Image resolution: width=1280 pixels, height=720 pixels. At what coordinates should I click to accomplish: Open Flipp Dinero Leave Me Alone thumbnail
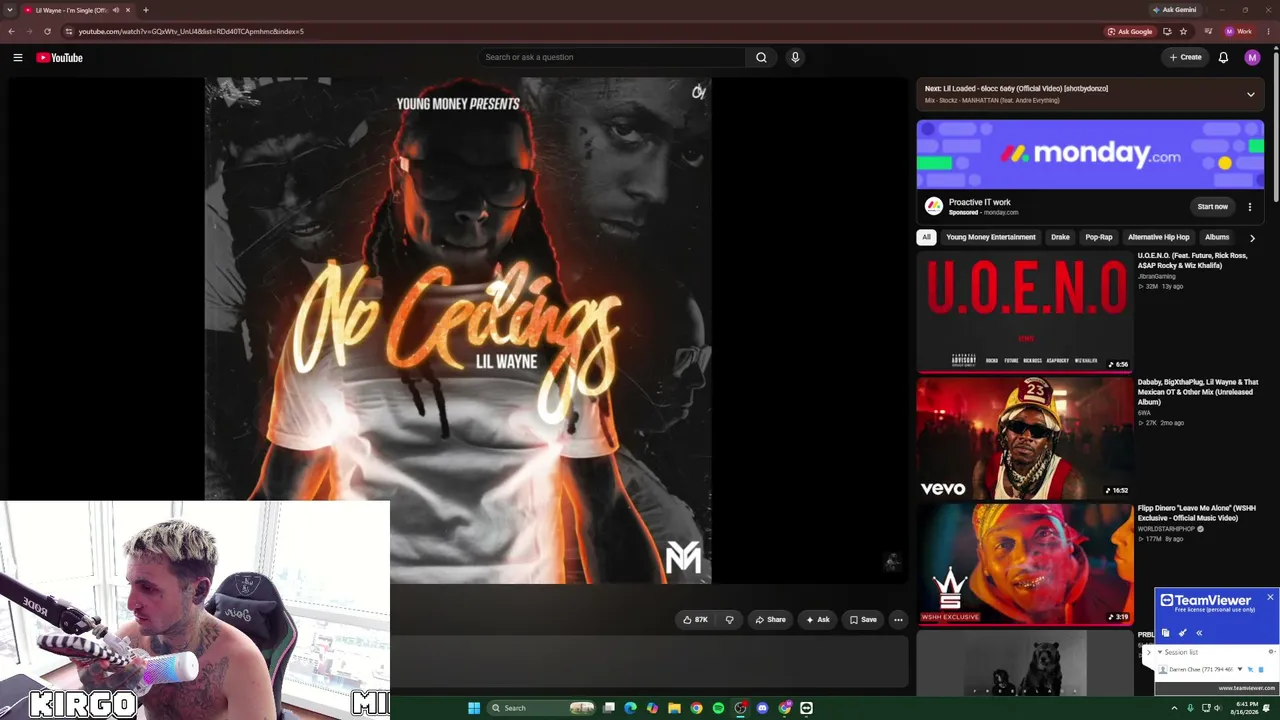1025,564
